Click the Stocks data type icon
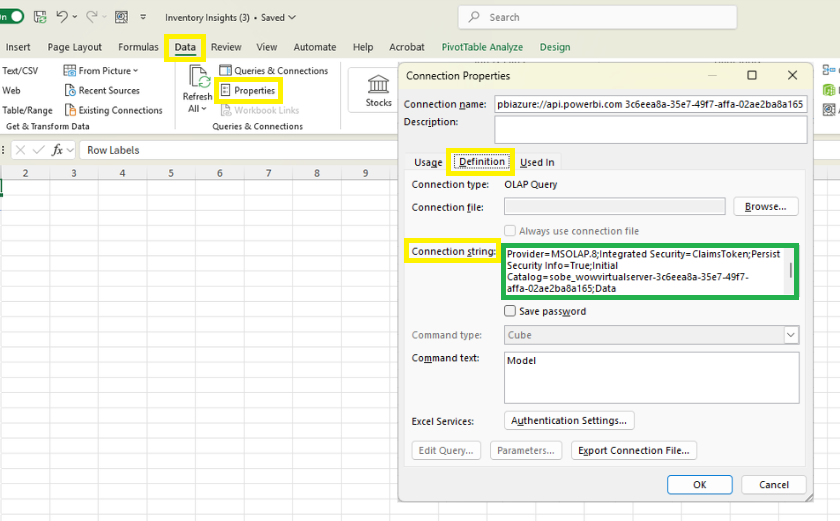Image resolution: width=840 pixels, height=521 pixels. point(378,88)
